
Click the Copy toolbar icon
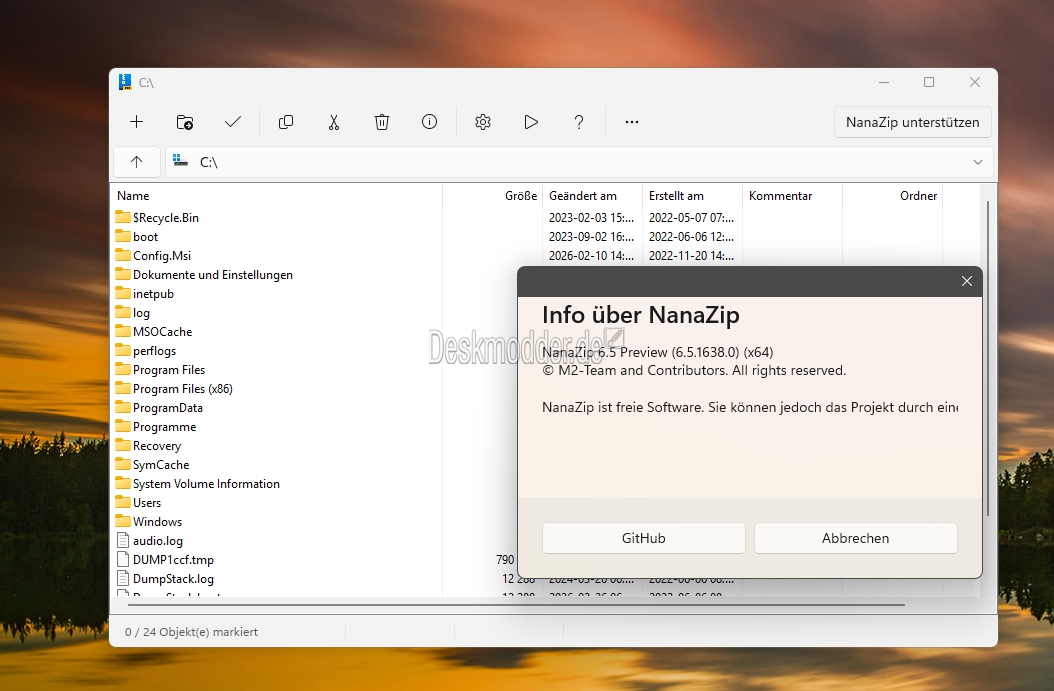pos(286,122)
